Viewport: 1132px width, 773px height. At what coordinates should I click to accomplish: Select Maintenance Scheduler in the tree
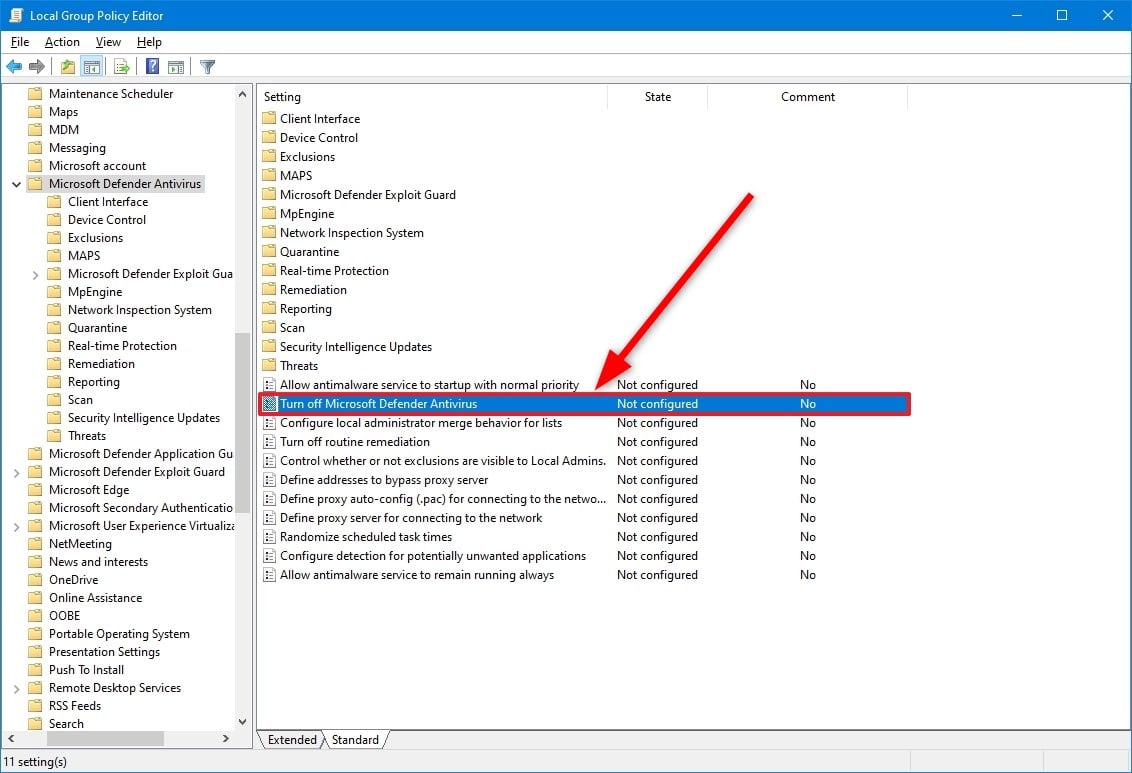coord(111,94)
